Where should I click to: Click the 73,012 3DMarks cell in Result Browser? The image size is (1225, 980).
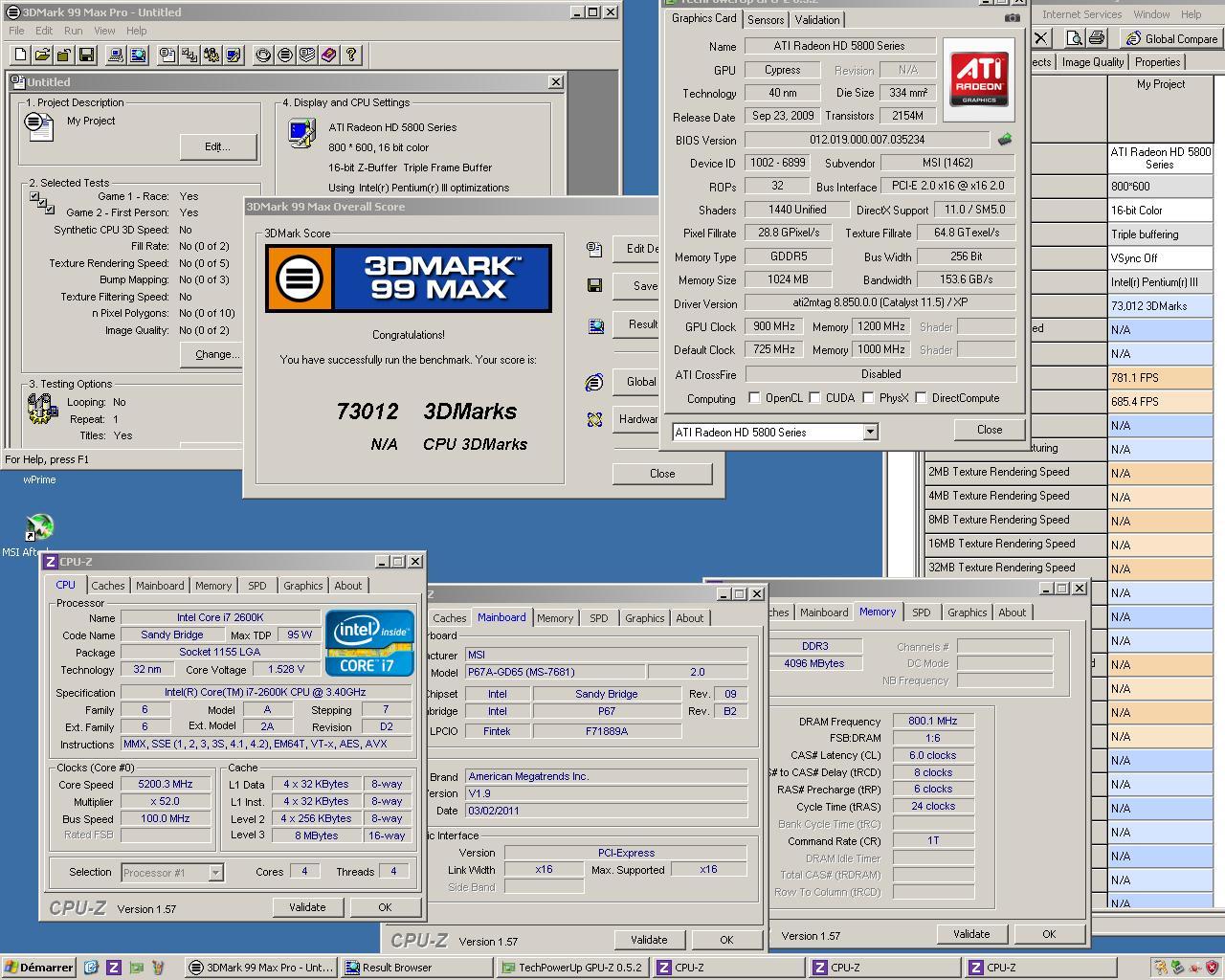point(1161,306)
